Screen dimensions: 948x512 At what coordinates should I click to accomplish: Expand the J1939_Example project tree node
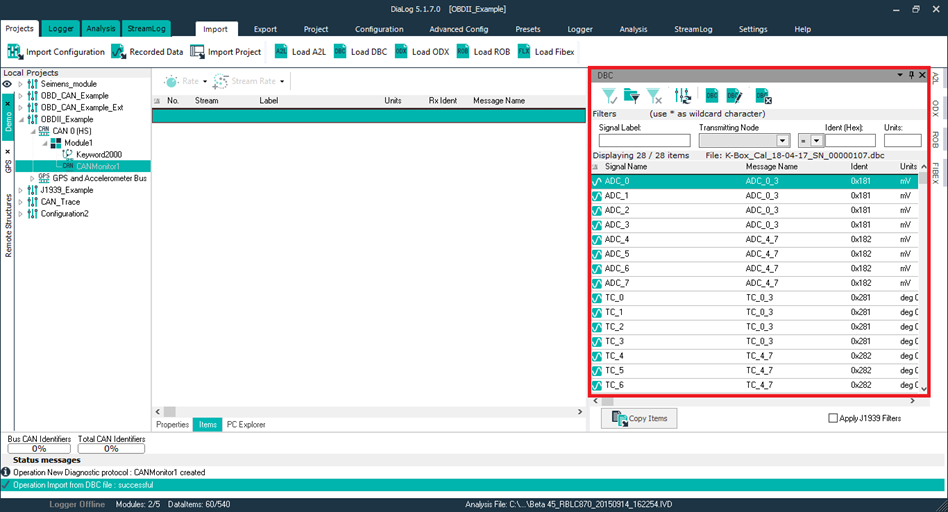pos(21,190)
